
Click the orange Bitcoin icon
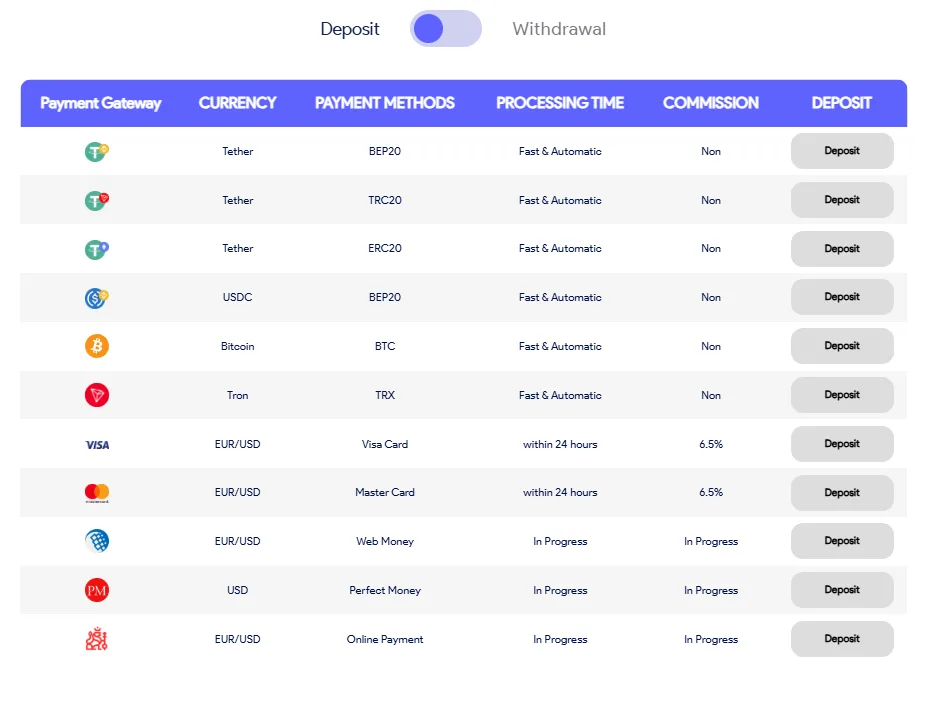click(97, 346)
